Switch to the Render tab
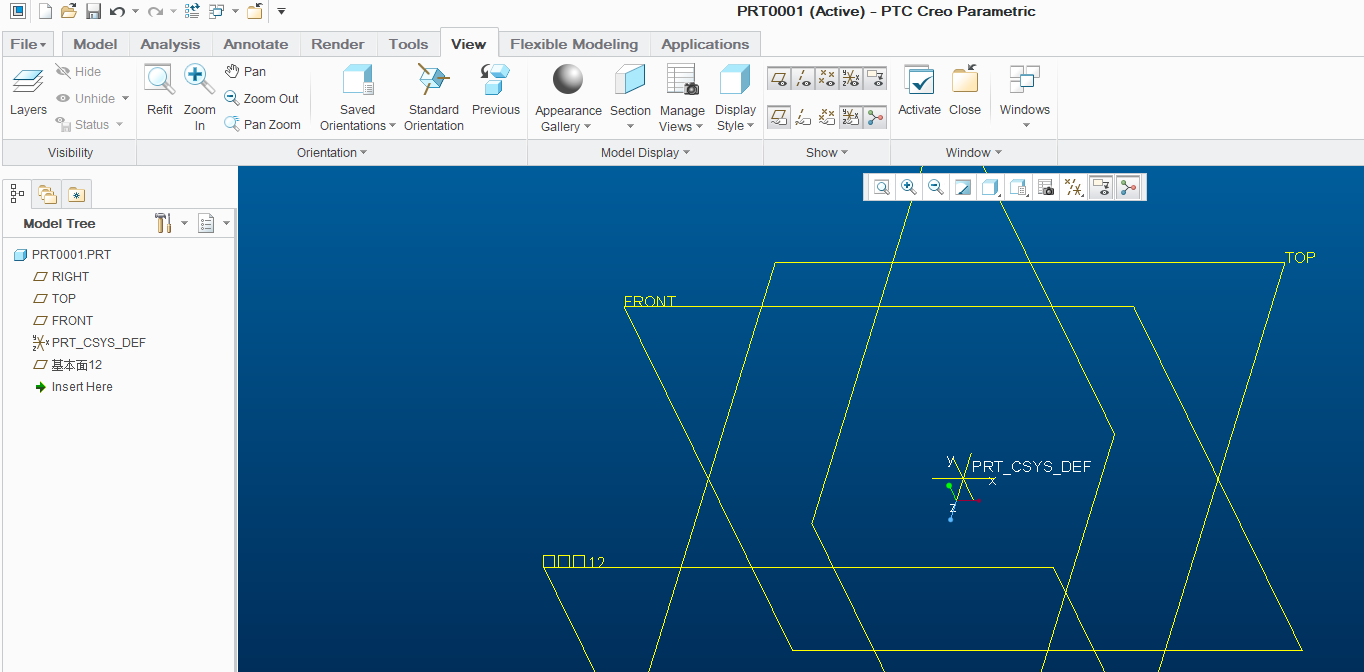Image resolution: width=1364 pixels, height=672 pixels. [x=338, y=44]
